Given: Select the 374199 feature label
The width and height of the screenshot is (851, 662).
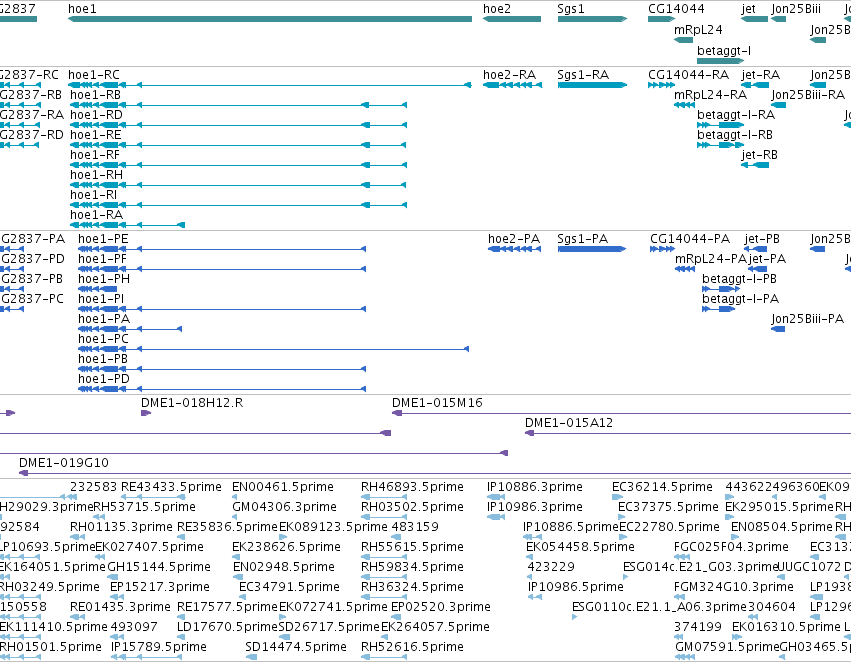Looking at the screenshot, I should 698,627.
